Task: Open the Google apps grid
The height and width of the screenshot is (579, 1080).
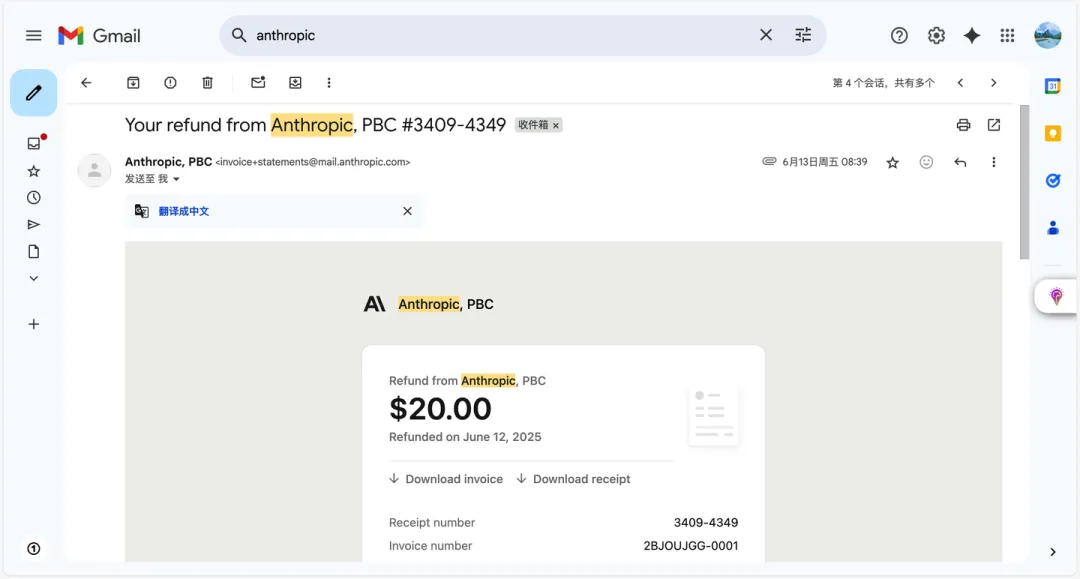Action: coord(1007,35)
